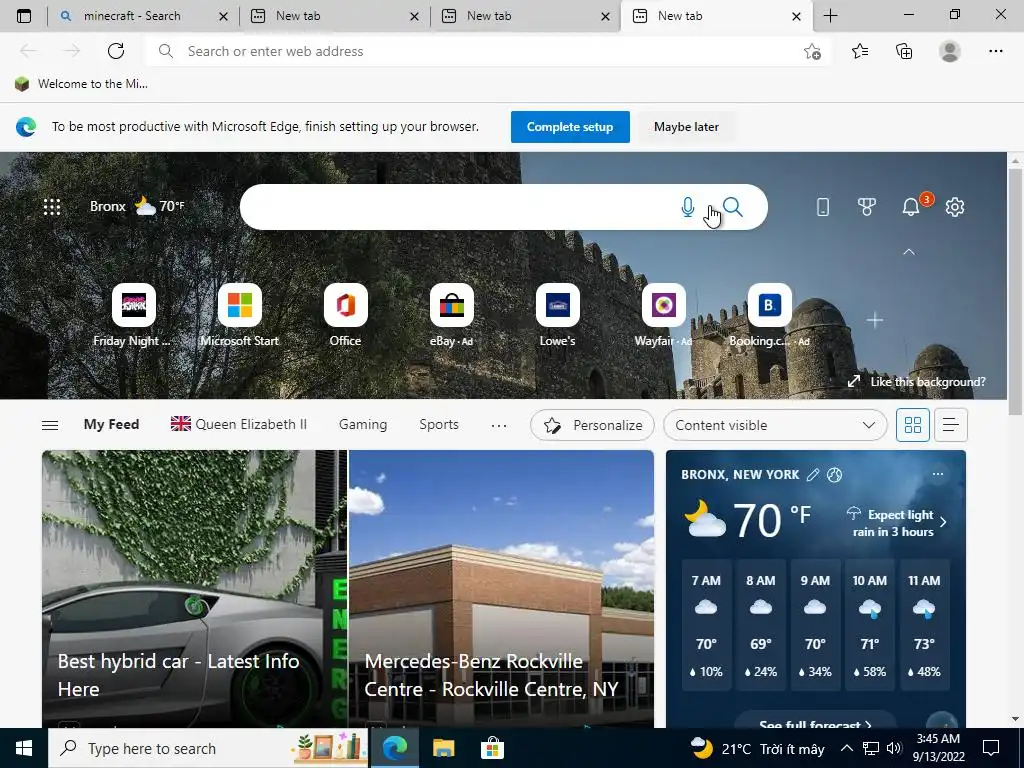The image size is (1024, 768).
Task: Open the Lowe's quick link tile
Action: coord(558,305)
